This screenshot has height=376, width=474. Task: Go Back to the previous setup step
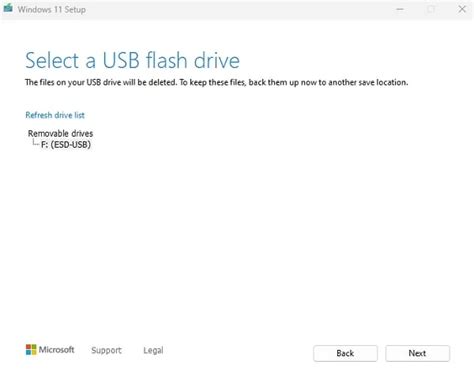[x=345, y=353]
